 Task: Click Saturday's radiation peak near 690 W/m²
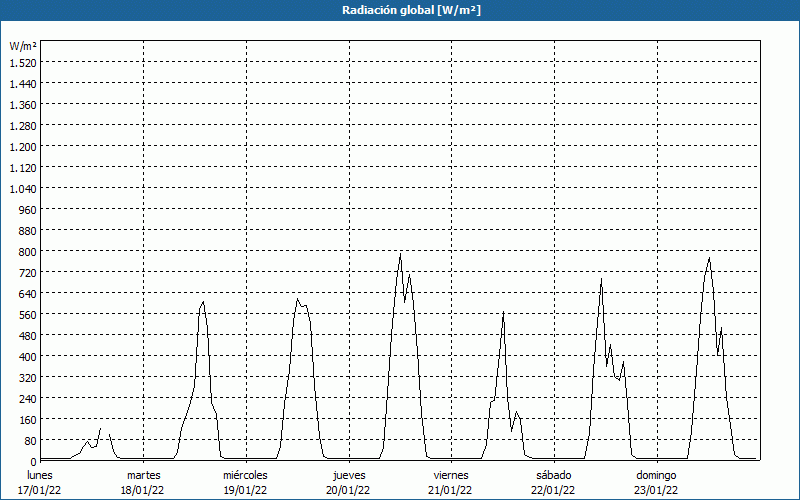pyautogui.click(x=602, y=279)
